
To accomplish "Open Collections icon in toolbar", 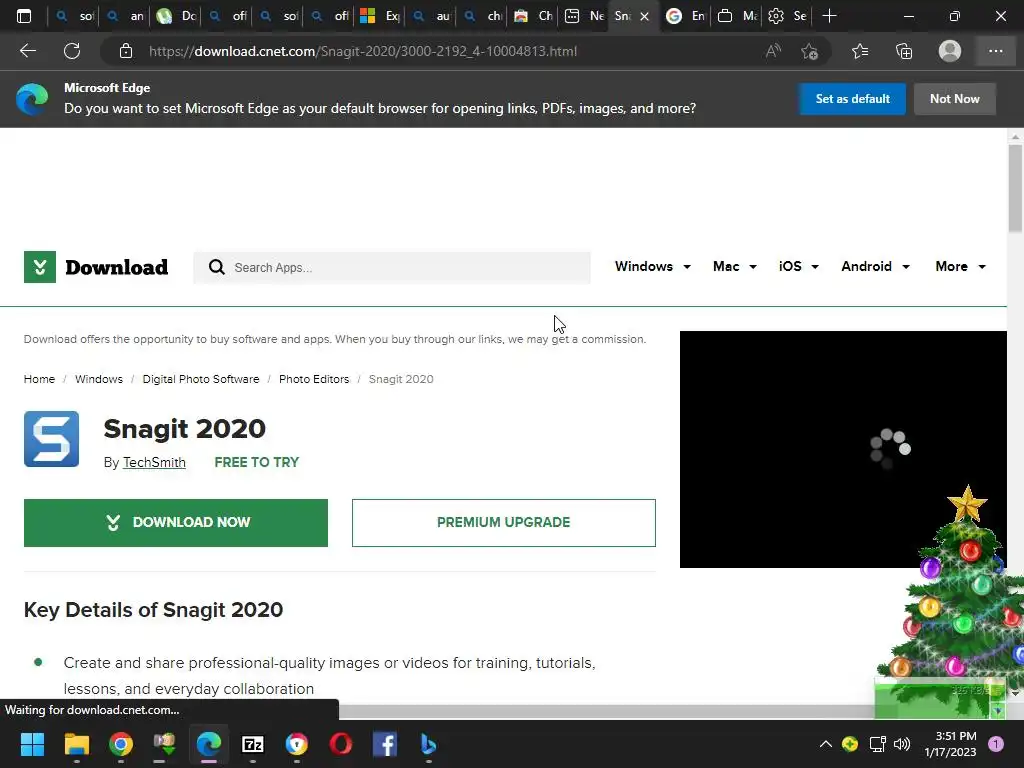I will (x=904, y=51).
